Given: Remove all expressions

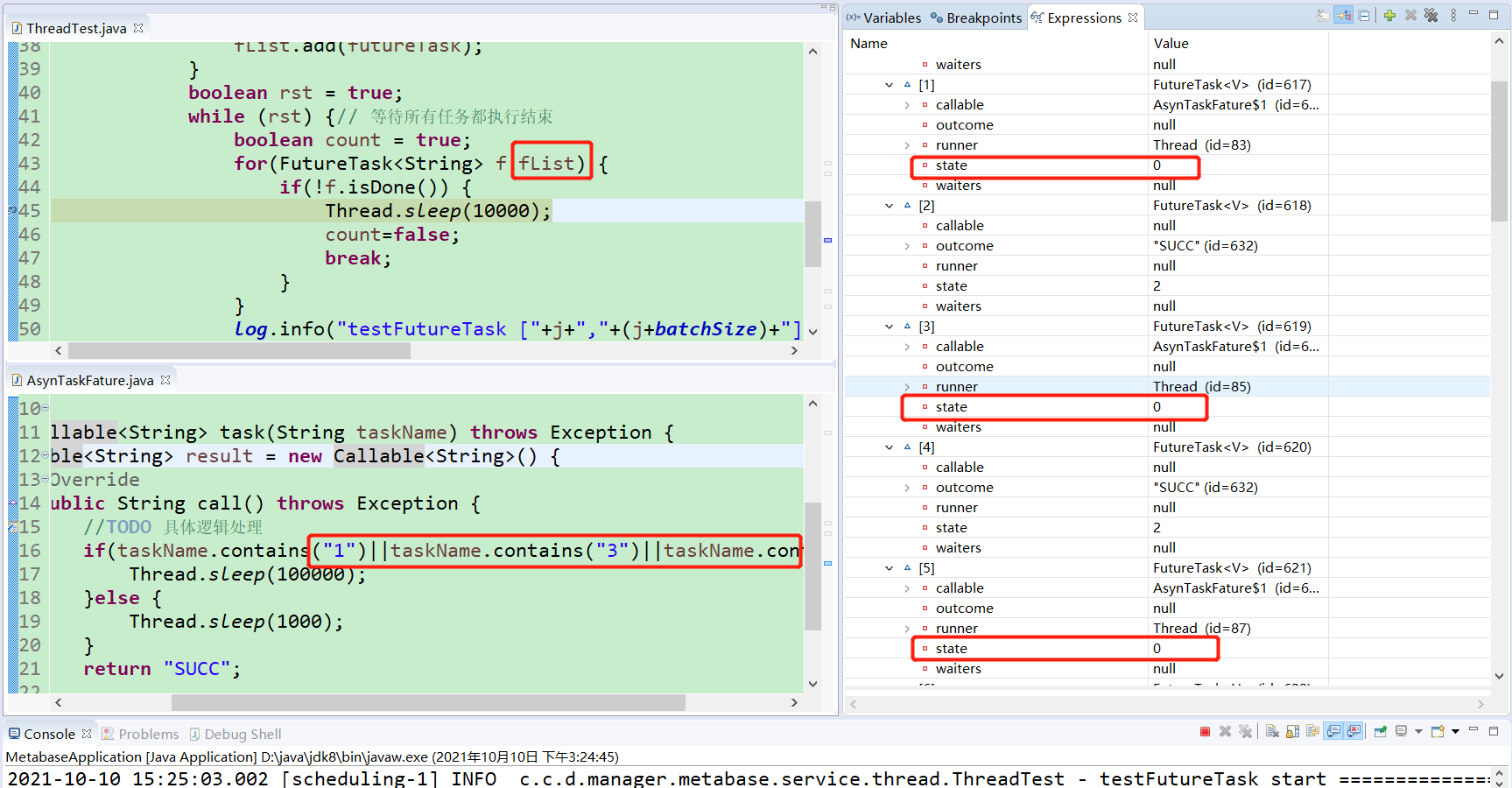Looking at the screenshot, I should [1431, 15].
